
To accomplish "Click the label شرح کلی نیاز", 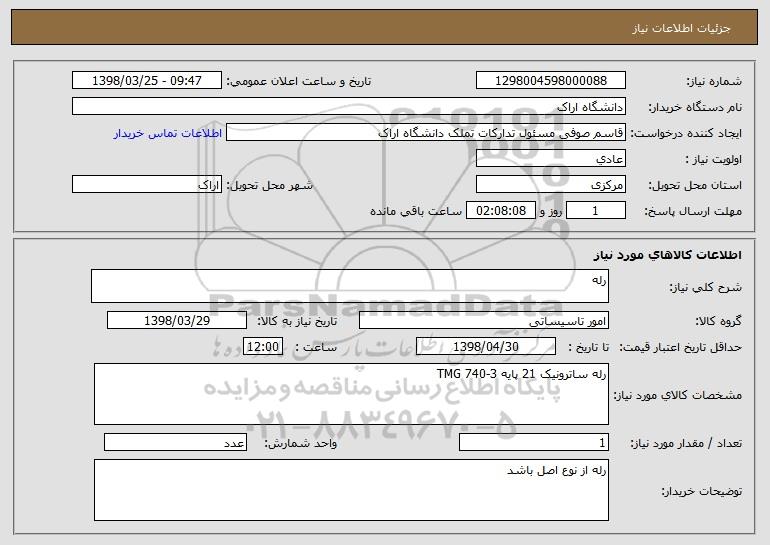I will click(706, 287).
